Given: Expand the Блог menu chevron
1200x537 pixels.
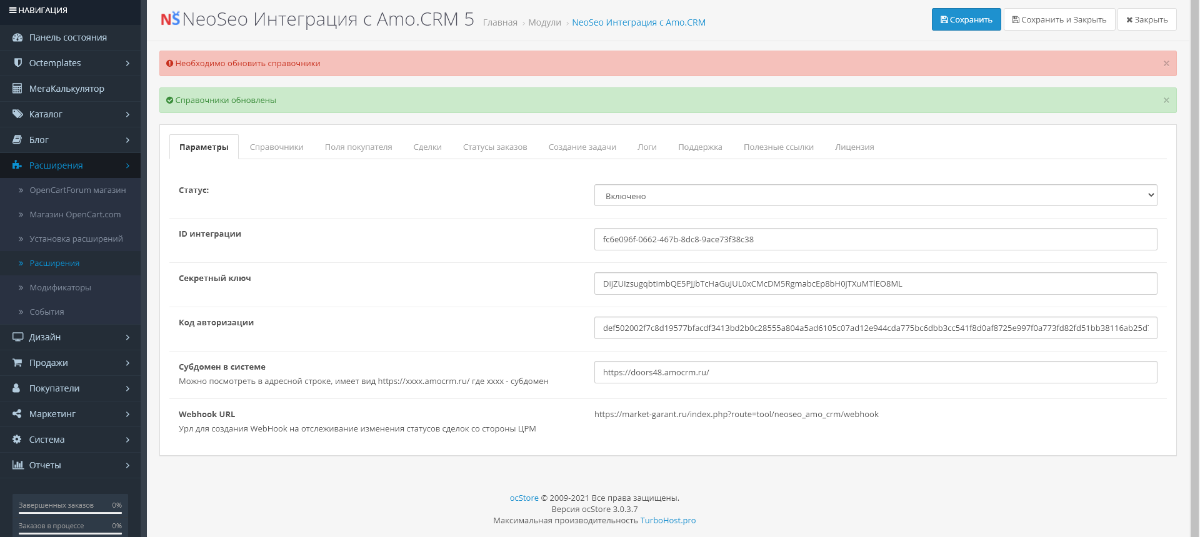Looking at the screenshot, I should pos(128,140).
